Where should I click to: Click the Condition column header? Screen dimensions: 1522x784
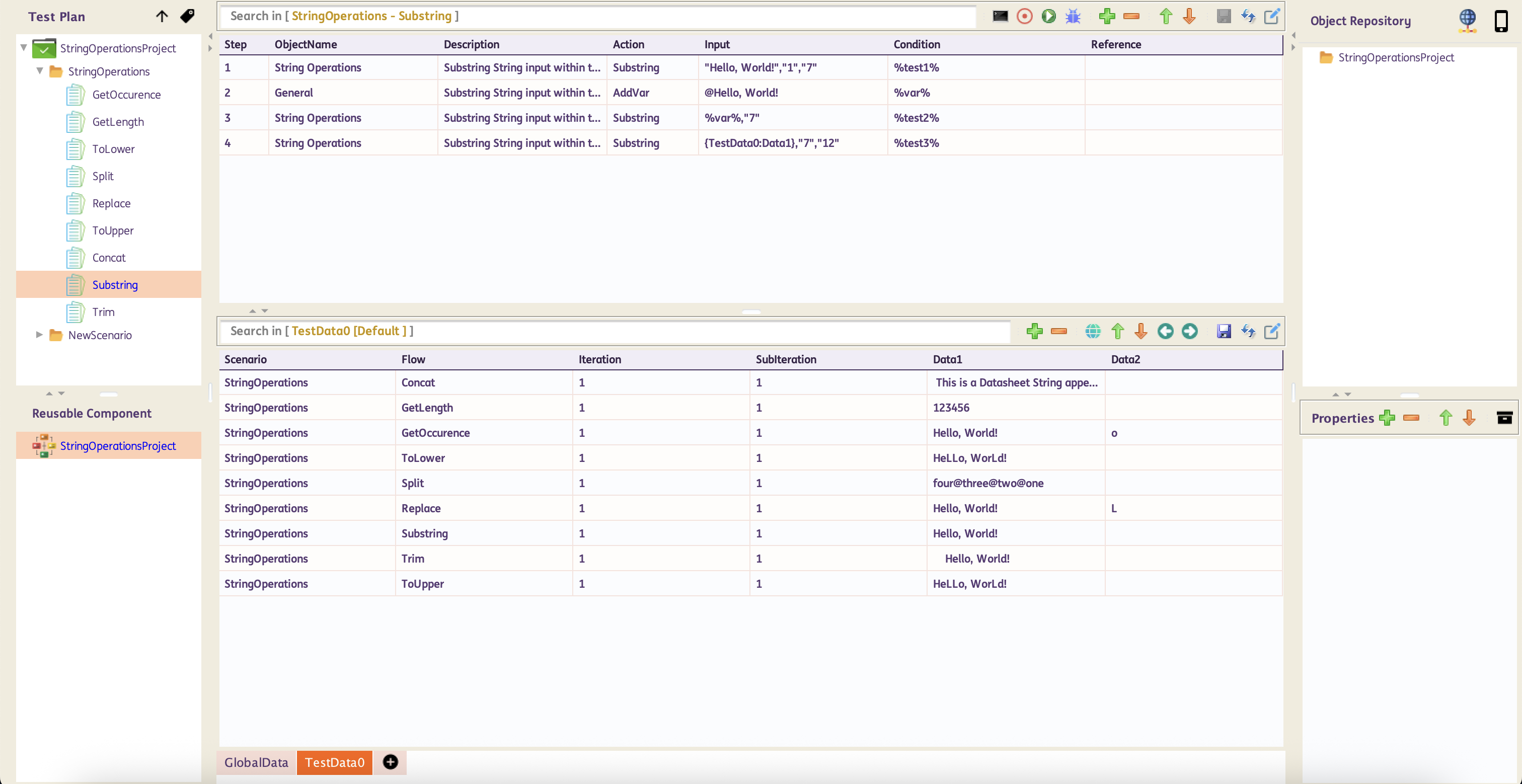(916, 44)
